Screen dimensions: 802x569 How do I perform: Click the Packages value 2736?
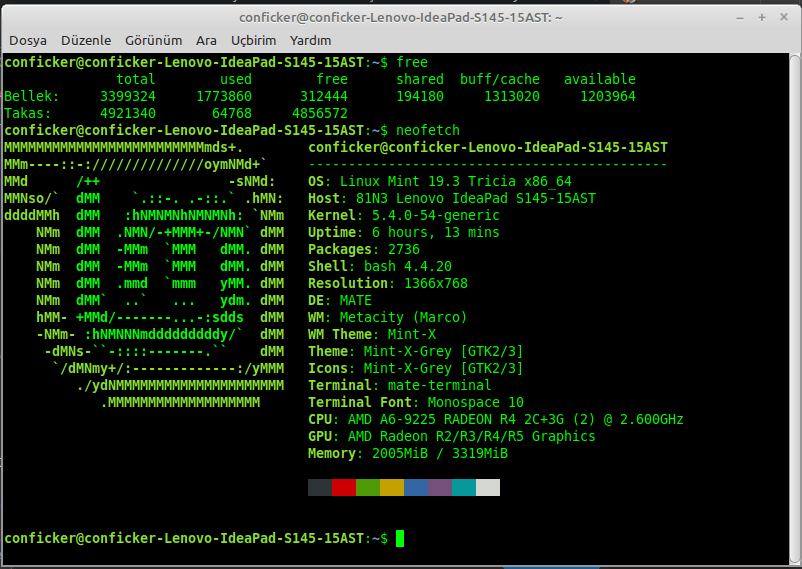(404, 249)
